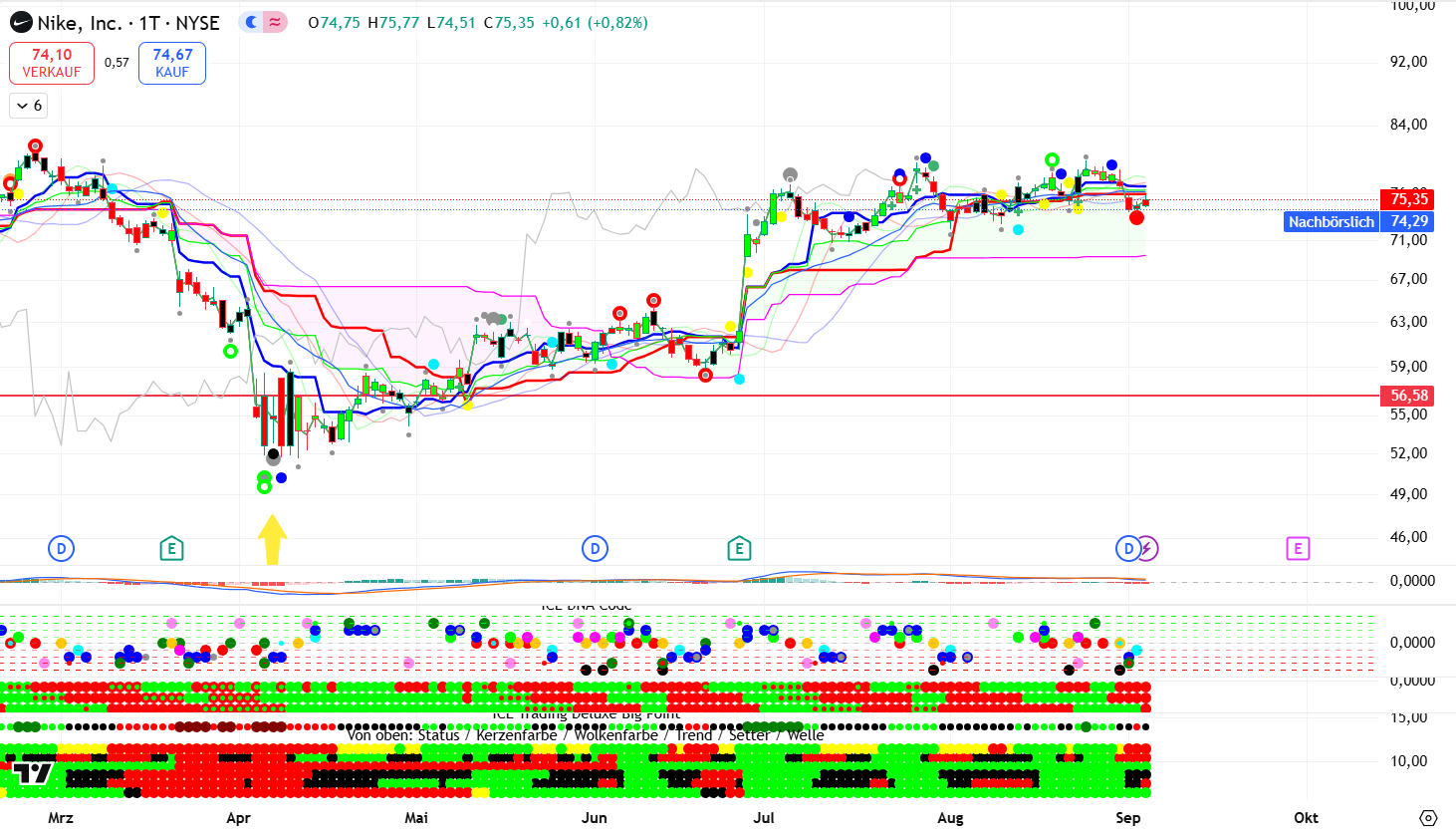Click the dividend D marker near Mrz
The image size is (1456, 832).
[61, 548]
